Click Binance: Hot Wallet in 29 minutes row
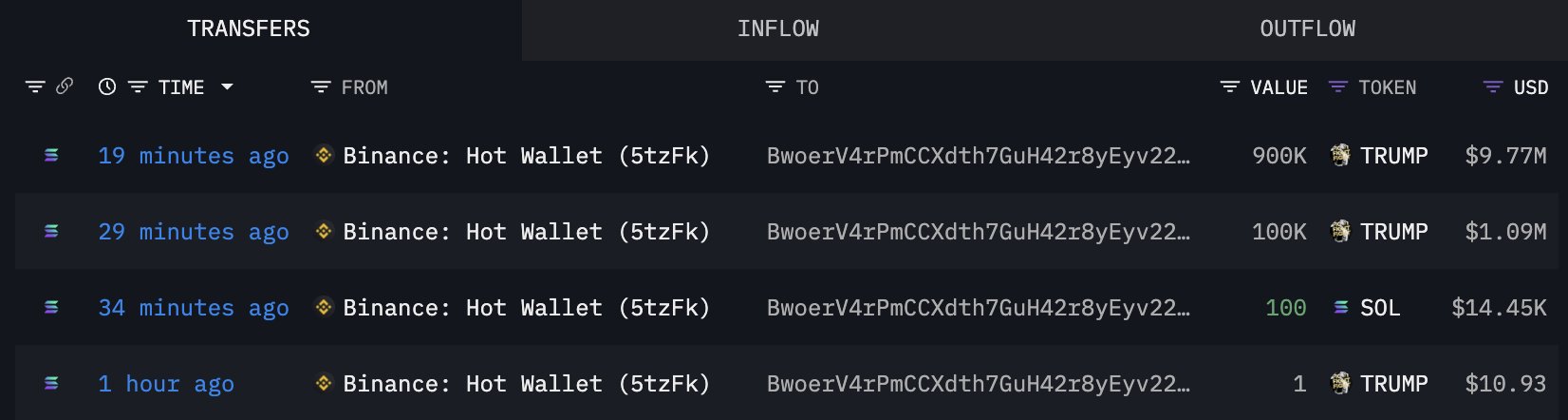This screenshot has height=420, width=1568. (526, 232)
